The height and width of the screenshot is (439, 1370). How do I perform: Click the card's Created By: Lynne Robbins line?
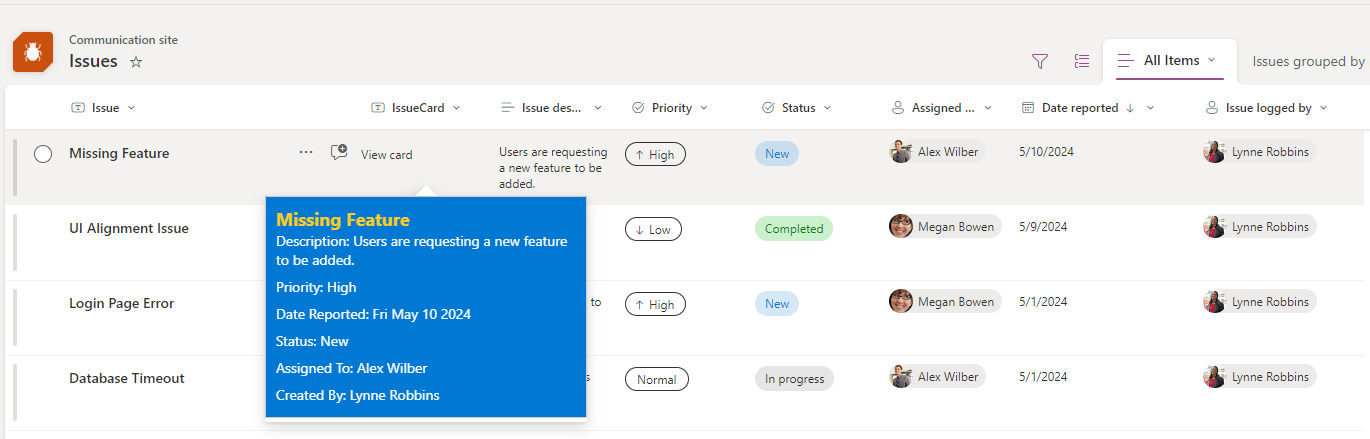(x=358, y=395)
